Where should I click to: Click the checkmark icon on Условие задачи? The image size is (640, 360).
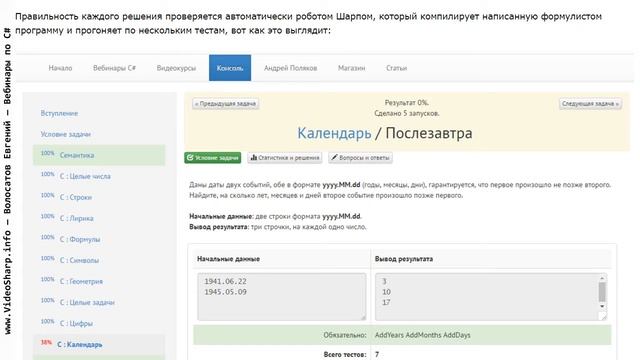[x=190, y=158]
